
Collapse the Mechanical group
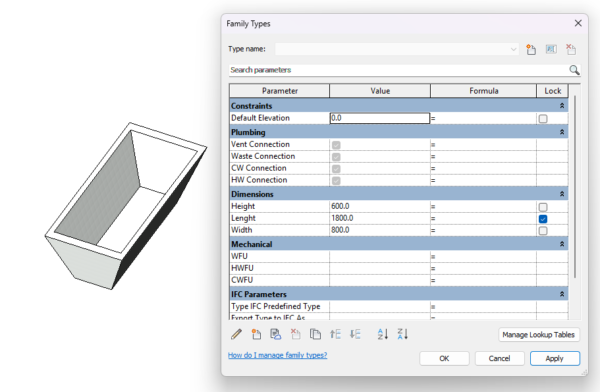[x=562, y=244]
